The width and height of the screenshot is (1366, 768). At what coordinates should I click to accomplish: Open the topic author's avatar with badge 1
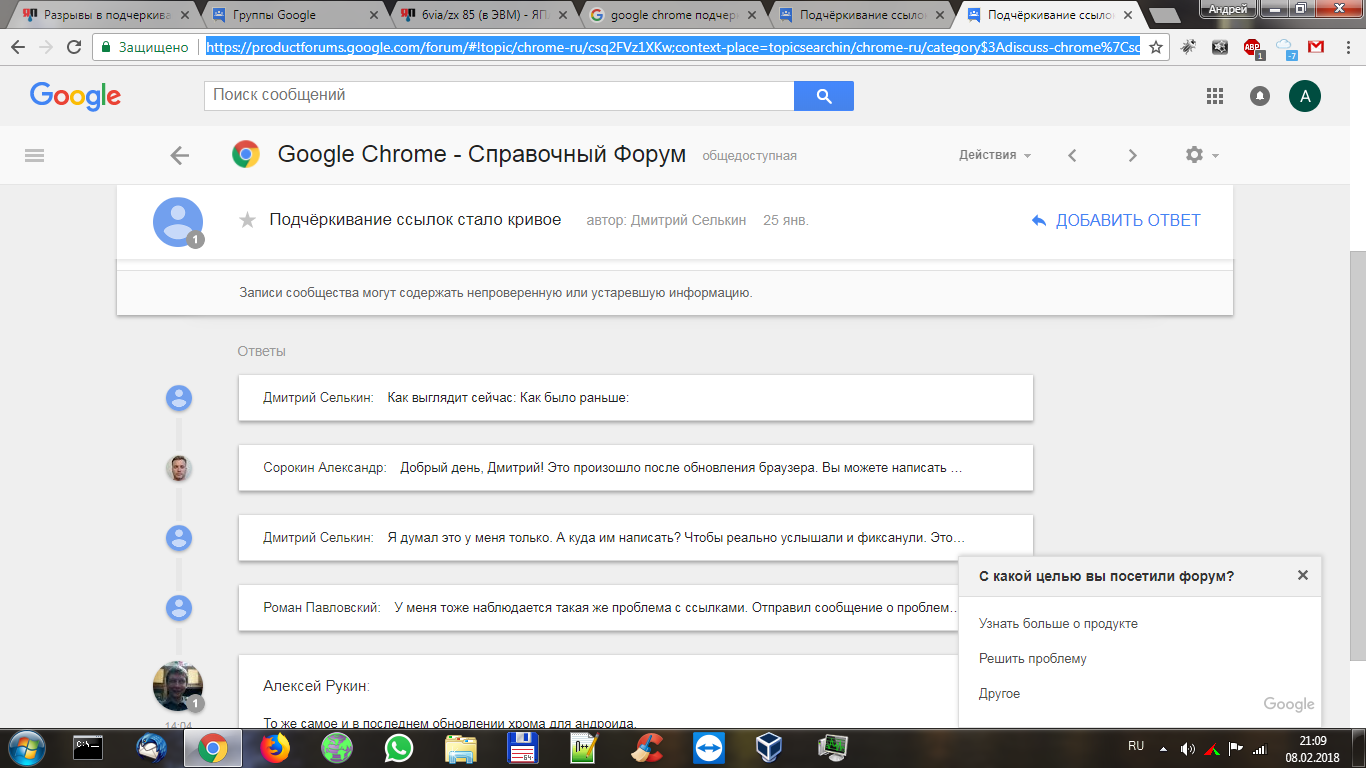coord(178,222)
